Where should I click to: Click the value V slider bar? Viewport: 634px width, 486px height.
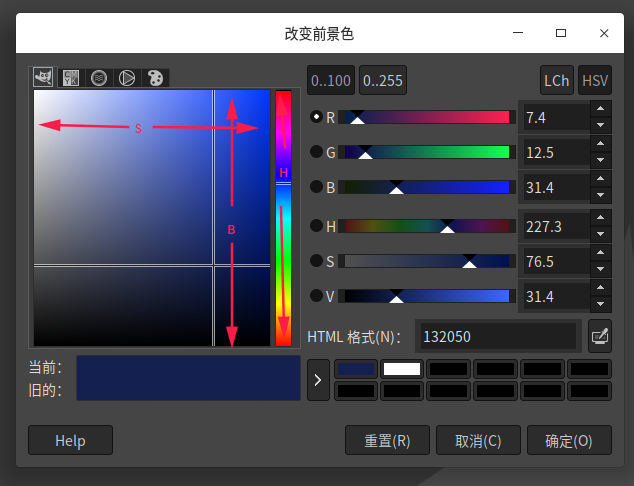tap(427, 296)
